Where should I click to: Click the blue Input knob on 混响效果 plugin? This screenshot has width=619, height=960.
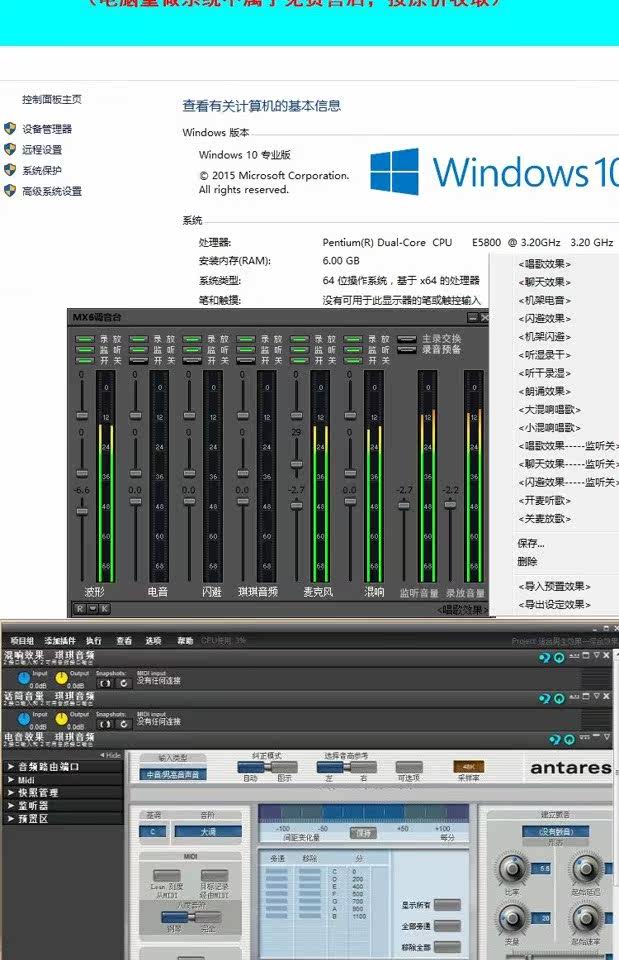[23, 678]
